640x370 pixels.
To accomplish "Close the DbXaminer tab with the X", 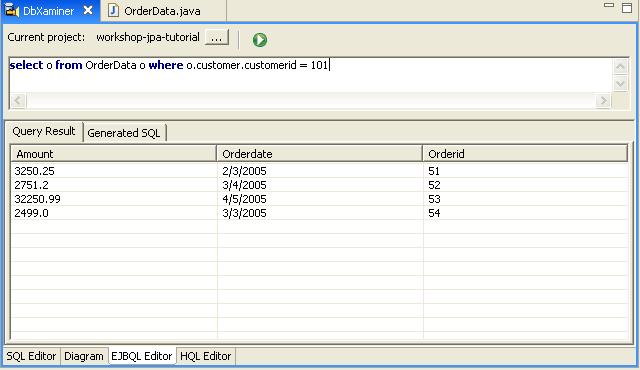I will click(x=88, y=10).
